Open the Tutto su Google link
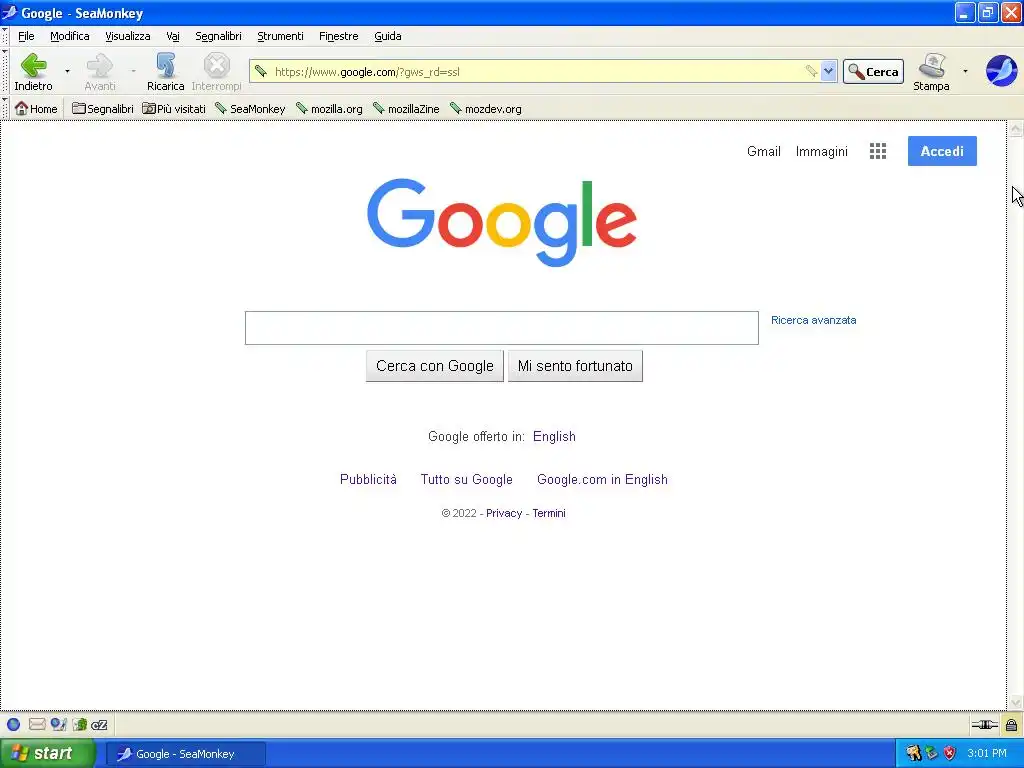The width and height of the screenshot is (1024, 768). tap(466, 479)
